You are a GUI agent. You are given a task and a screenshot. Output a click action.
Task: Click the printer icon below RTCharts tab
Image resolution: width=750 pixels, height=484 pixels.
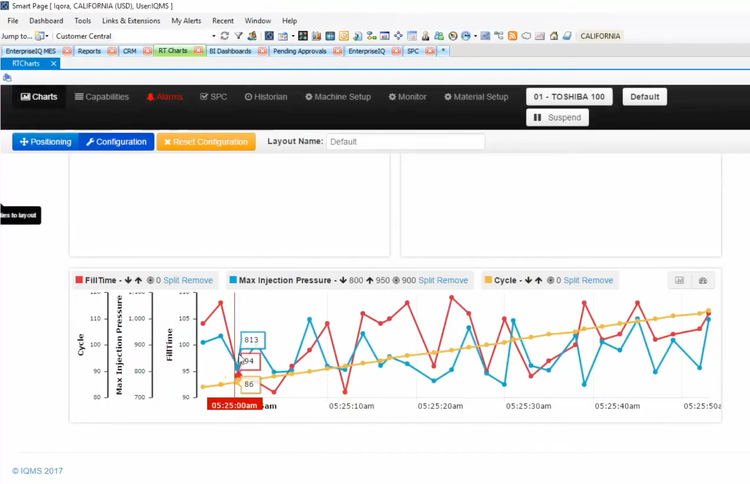coord(7,77)
